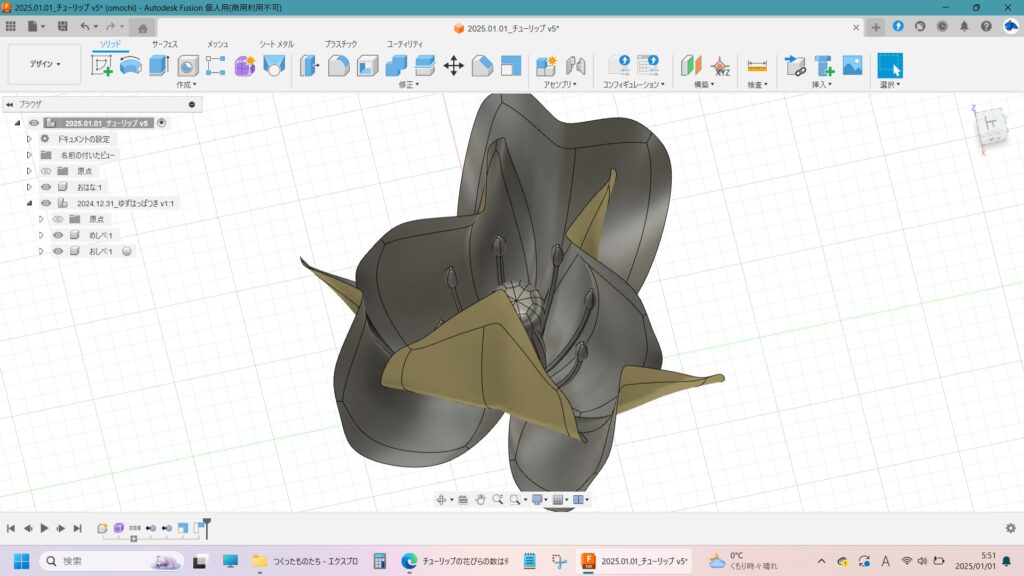Open the デザイン workspace dropdown

click(x=44, y=64)
